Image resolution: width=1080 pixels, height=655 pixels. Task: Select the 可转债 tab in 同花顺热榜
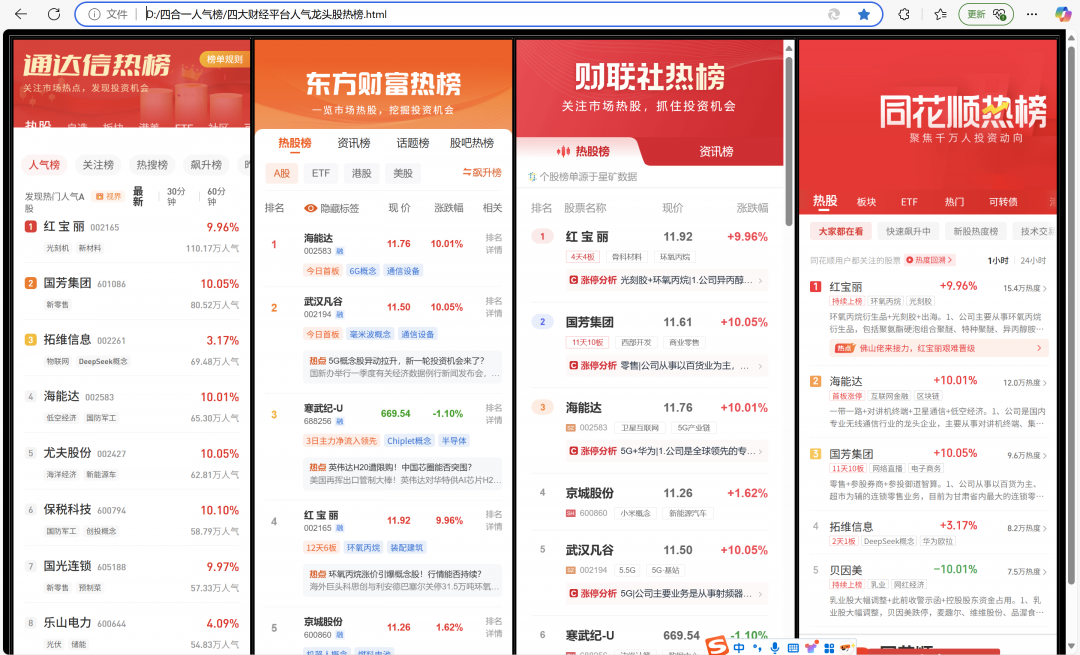click(1003, 202)
